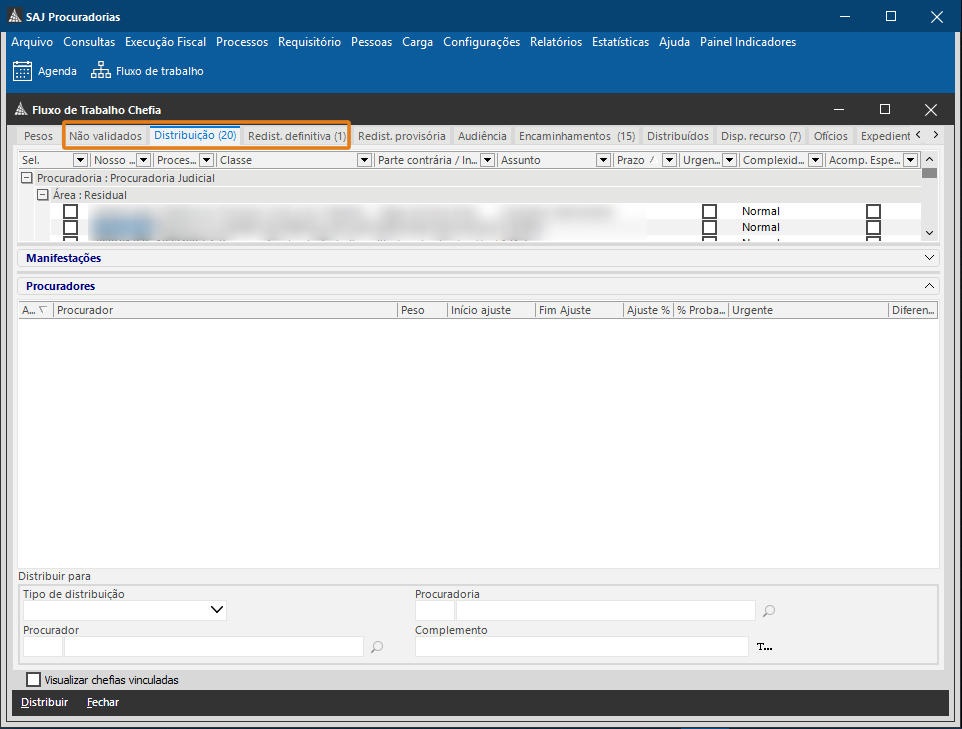The height and width of the screenshot is (729, 962).
Task: Click the Procurador search magnifier icon
Action: [x=377, y=647]
